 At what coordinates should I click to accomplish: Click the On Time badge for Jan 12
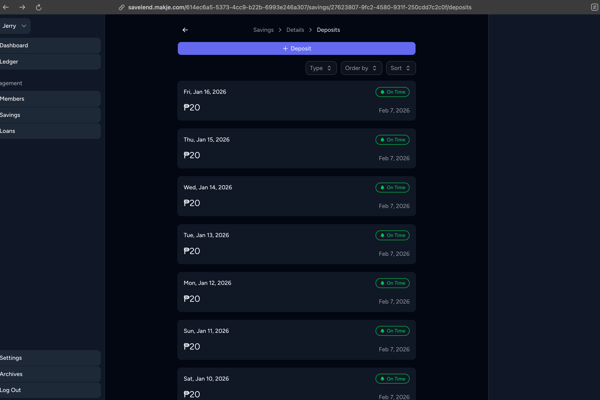(x=392, y=283)
